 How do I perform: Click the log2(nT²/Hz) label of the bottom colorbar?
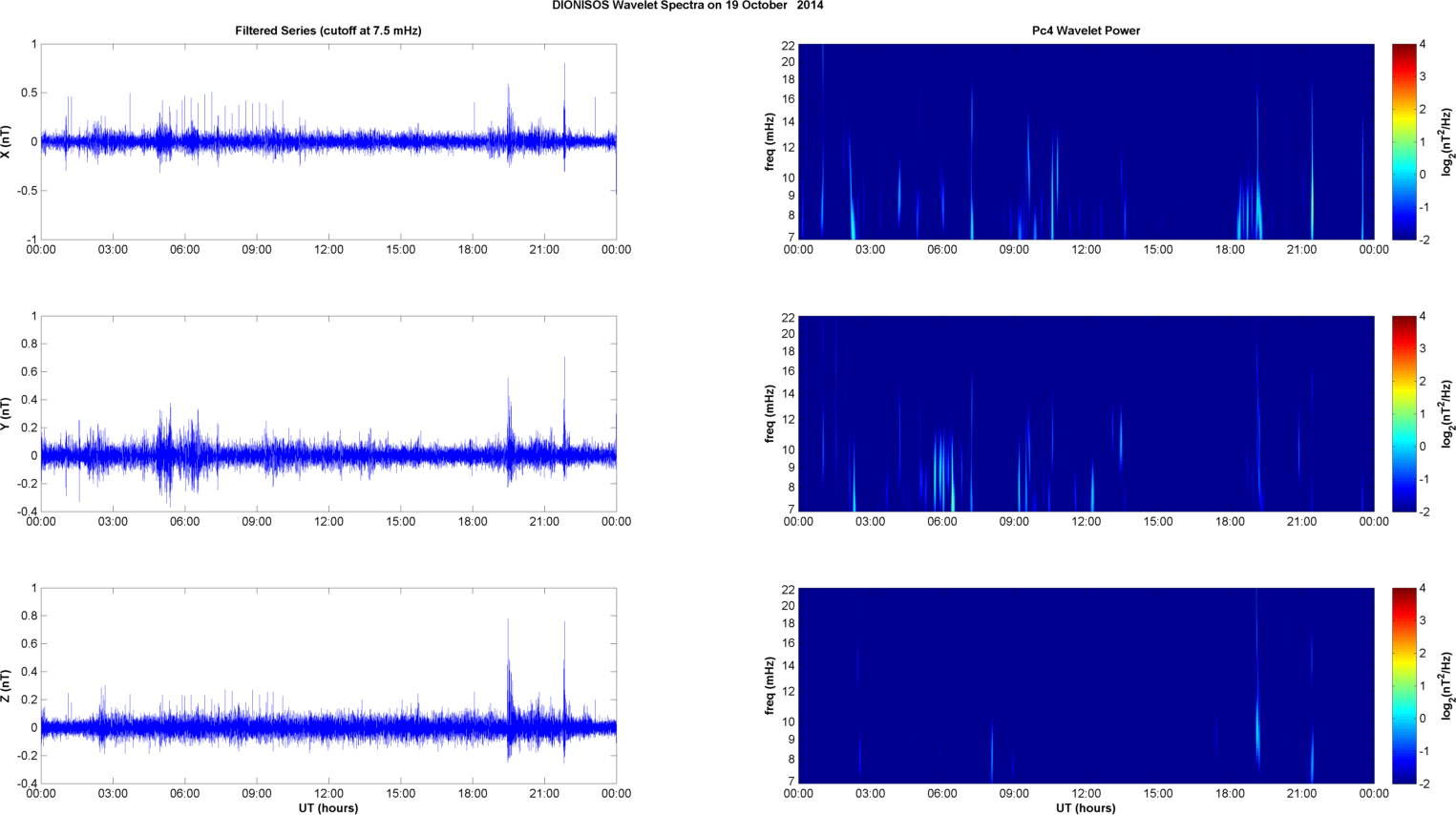[1447, 685]
